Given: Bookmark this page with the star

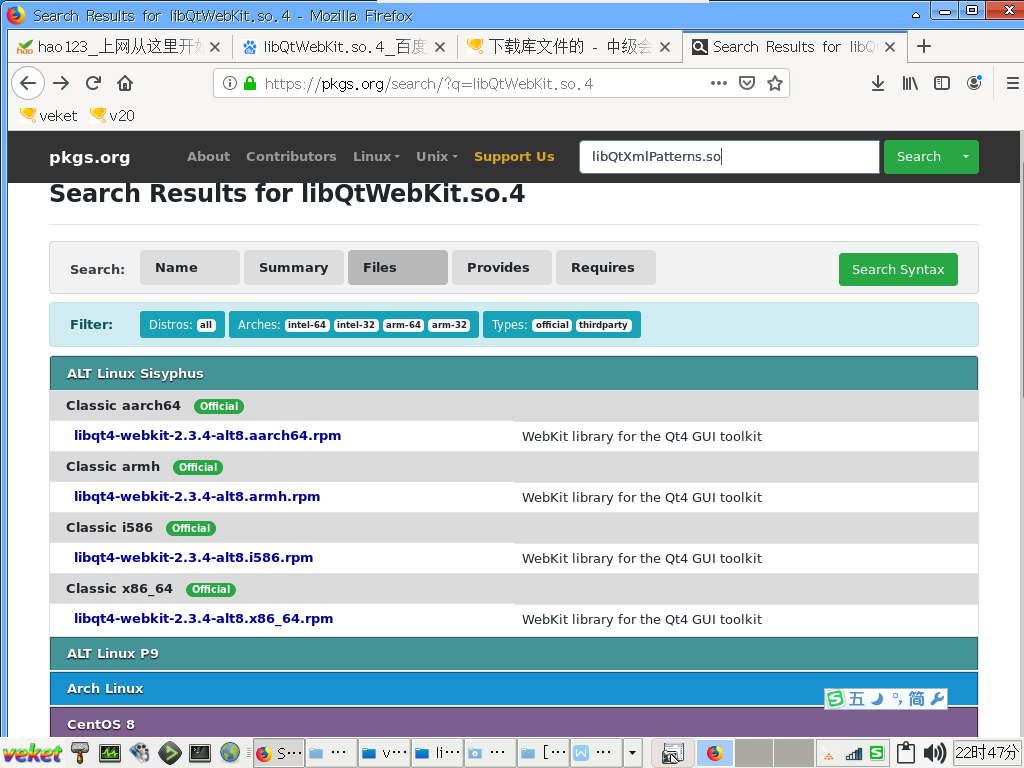Looking at the screenshot, I should (x=775, y=84).
